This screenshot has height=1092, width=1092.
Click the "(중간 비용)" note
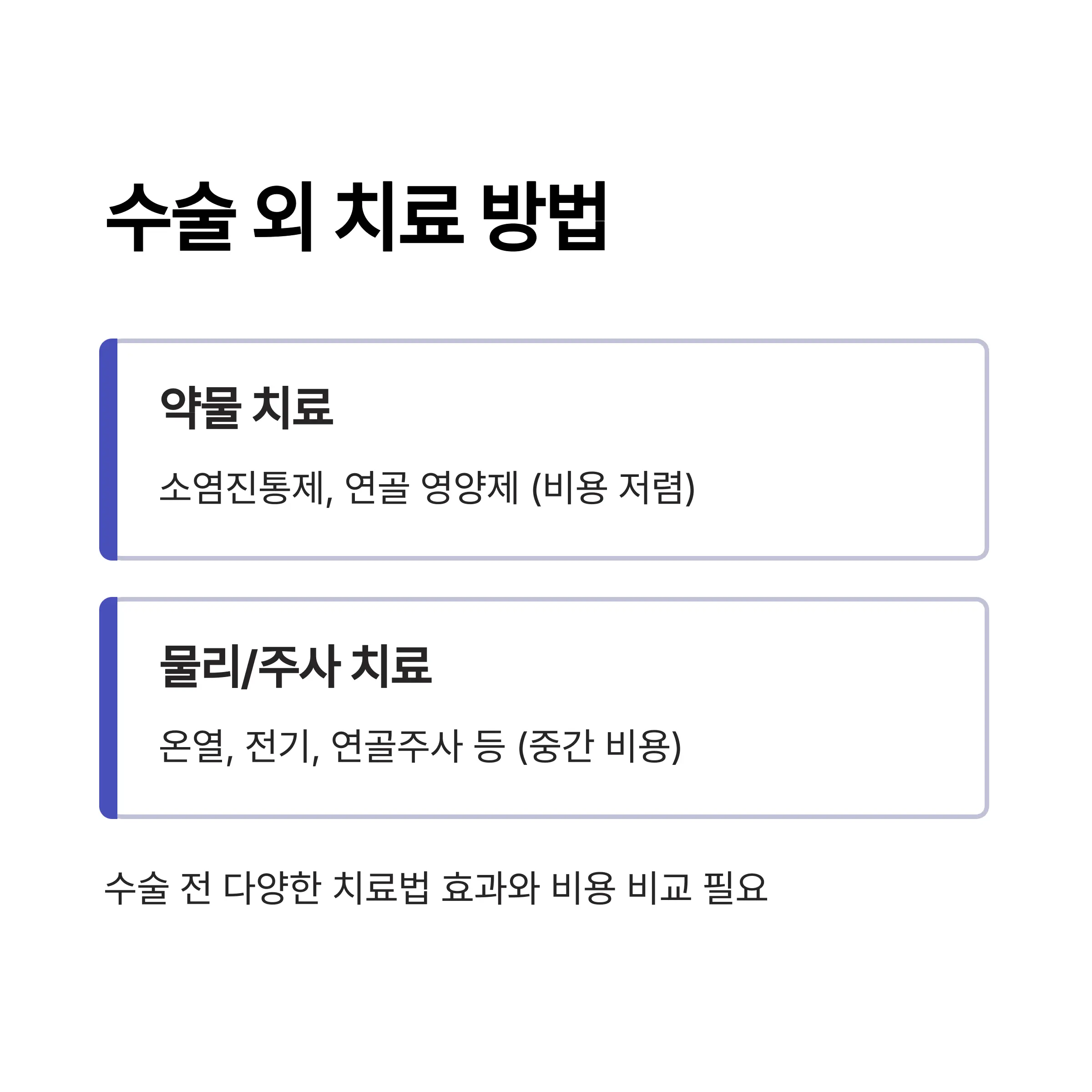click(x=600, y=746)
